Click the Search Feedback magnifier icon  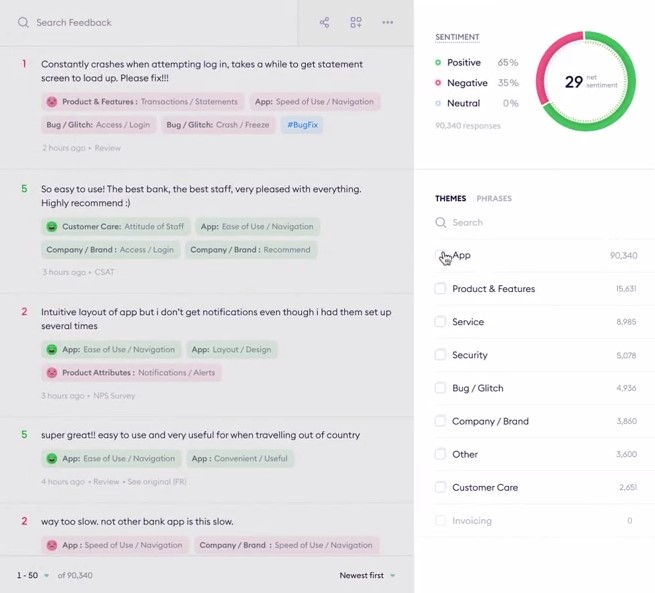click(x=23, y=22)
